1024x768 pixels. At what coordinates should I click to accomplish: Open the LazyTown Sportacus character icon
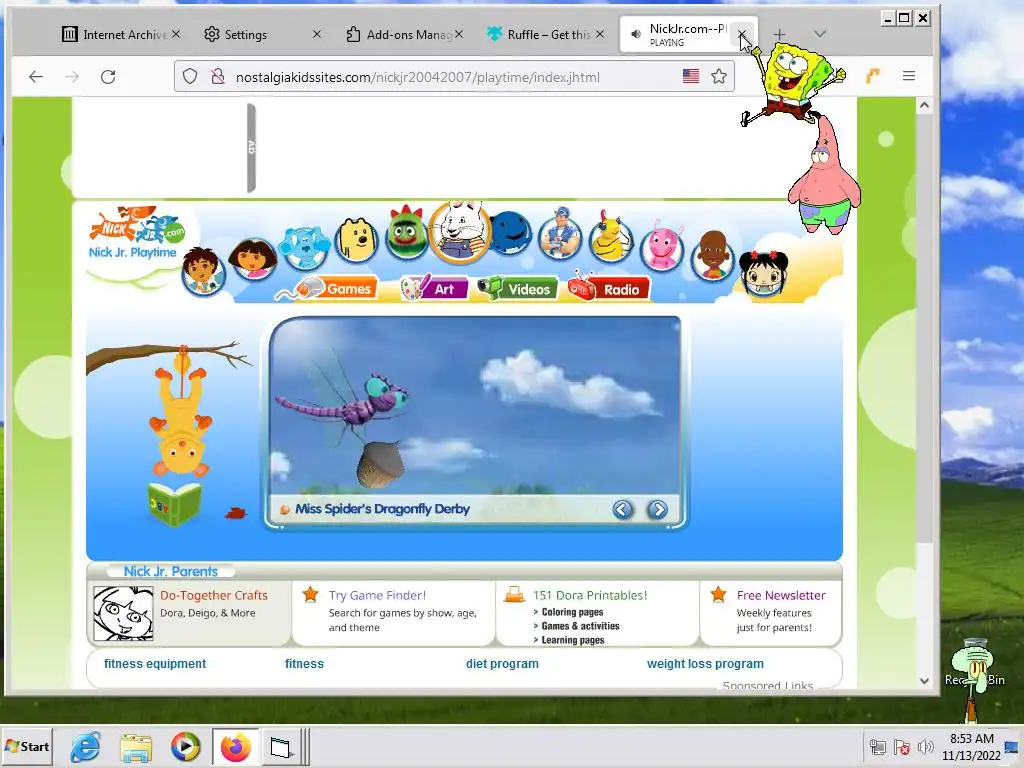coord(560,234)
